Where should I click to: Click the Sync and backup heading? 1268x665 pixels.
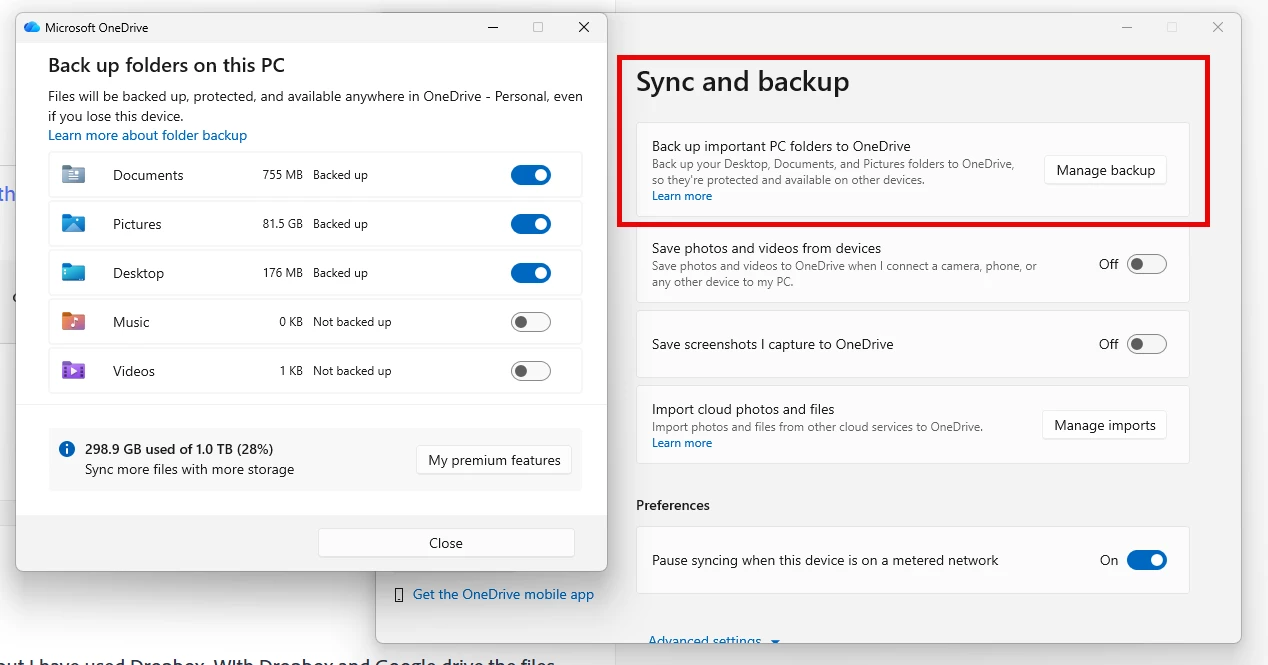pos(743,81)
